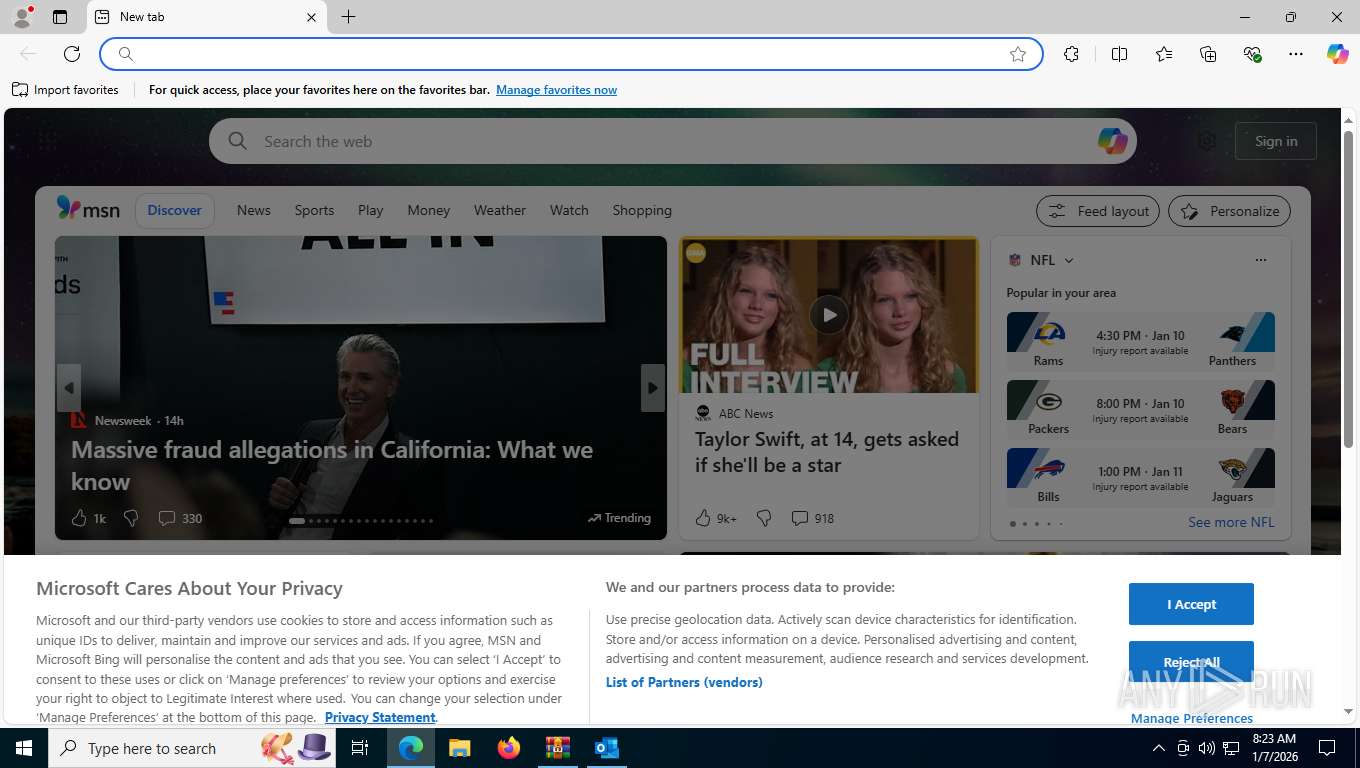Open the Favorites list icon

[1164, 54]
